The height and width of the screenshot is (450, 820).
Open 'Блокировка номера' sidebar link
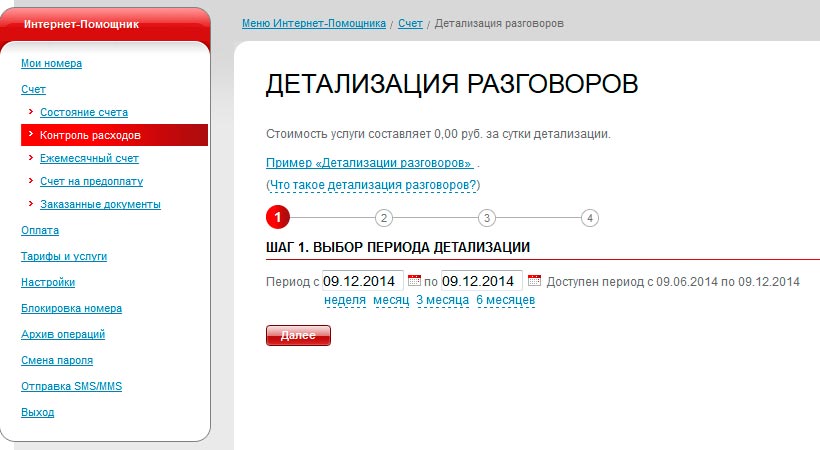(72, 309)
